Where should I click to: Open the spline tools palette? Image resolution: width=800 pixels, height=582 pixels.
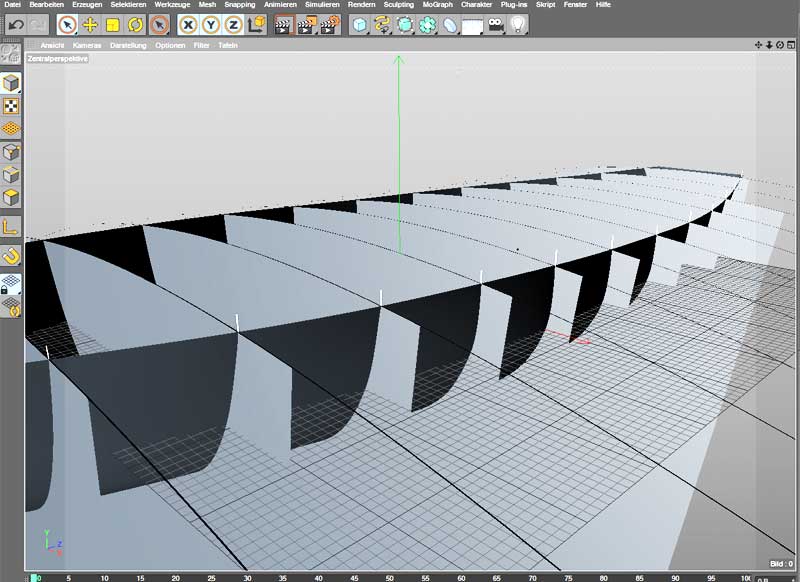382,24
